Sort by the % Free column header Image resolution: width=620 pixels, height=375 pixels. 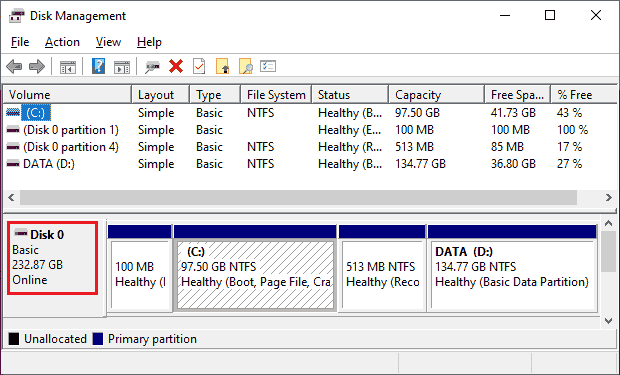(x=584, y=95)
